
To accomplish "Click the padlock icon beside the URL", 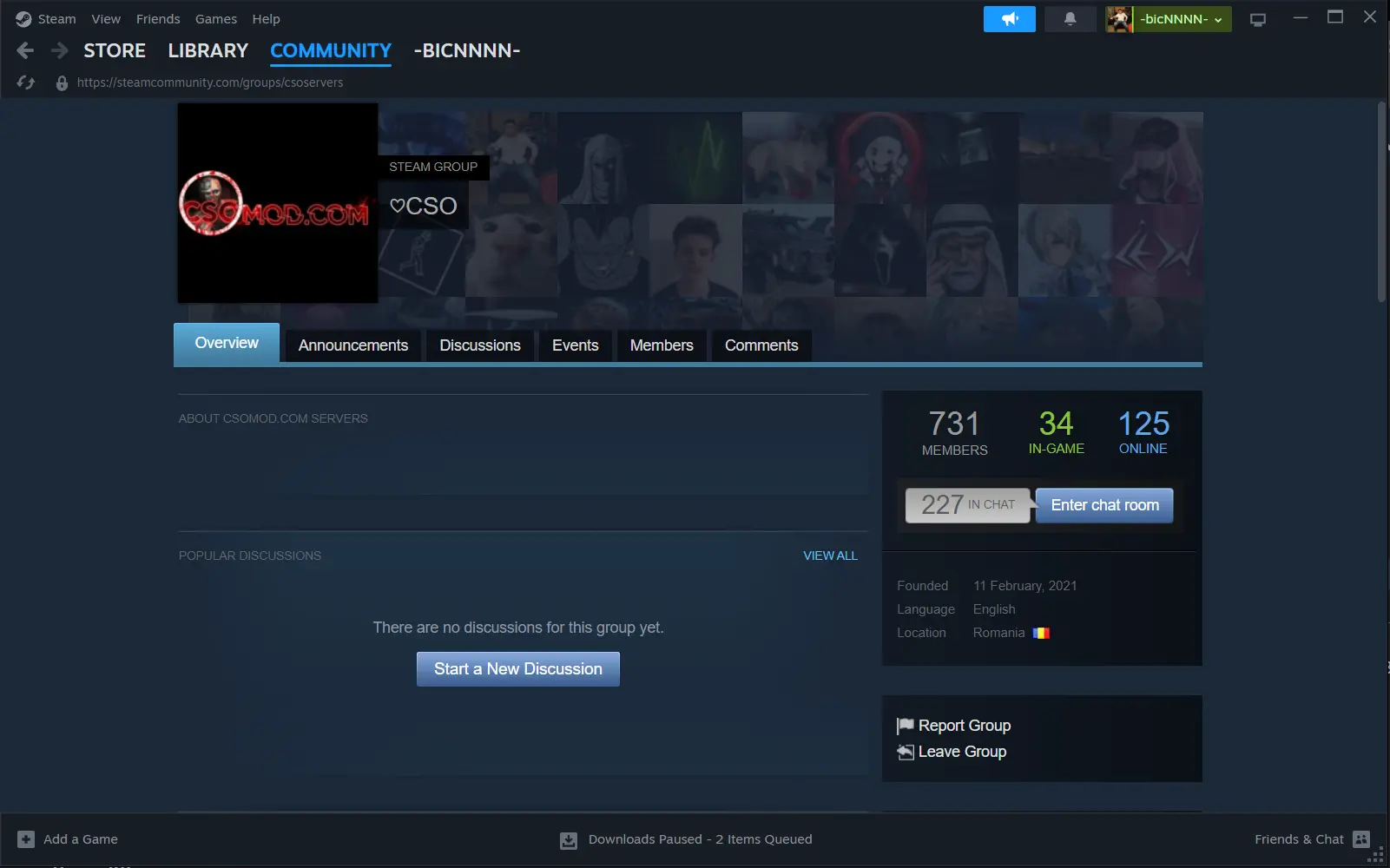I will tap(62, 82).
